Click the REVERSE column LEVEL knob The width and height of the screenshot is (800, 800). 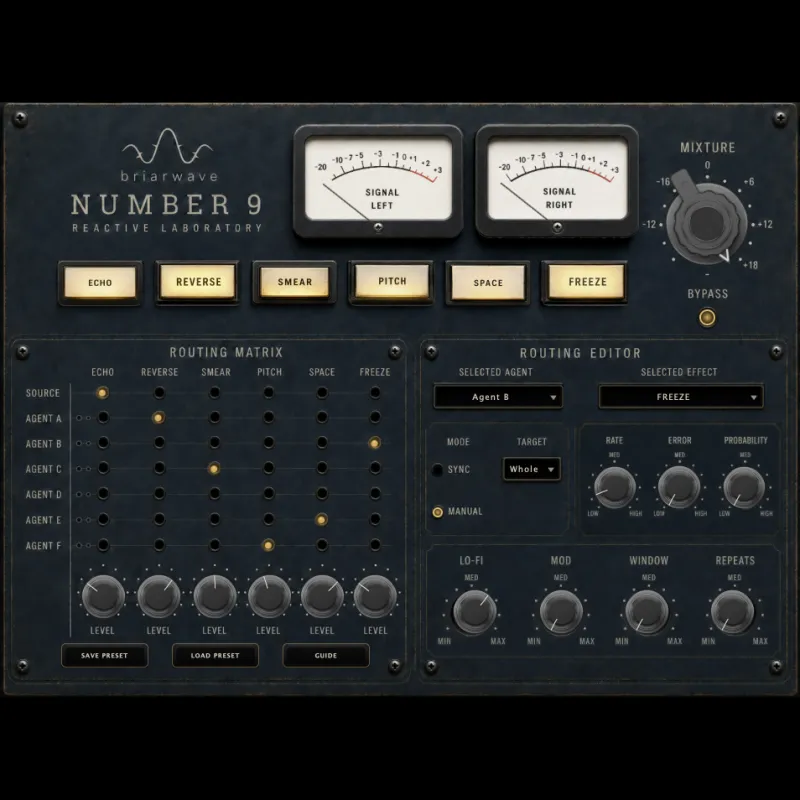click(159, 596)
